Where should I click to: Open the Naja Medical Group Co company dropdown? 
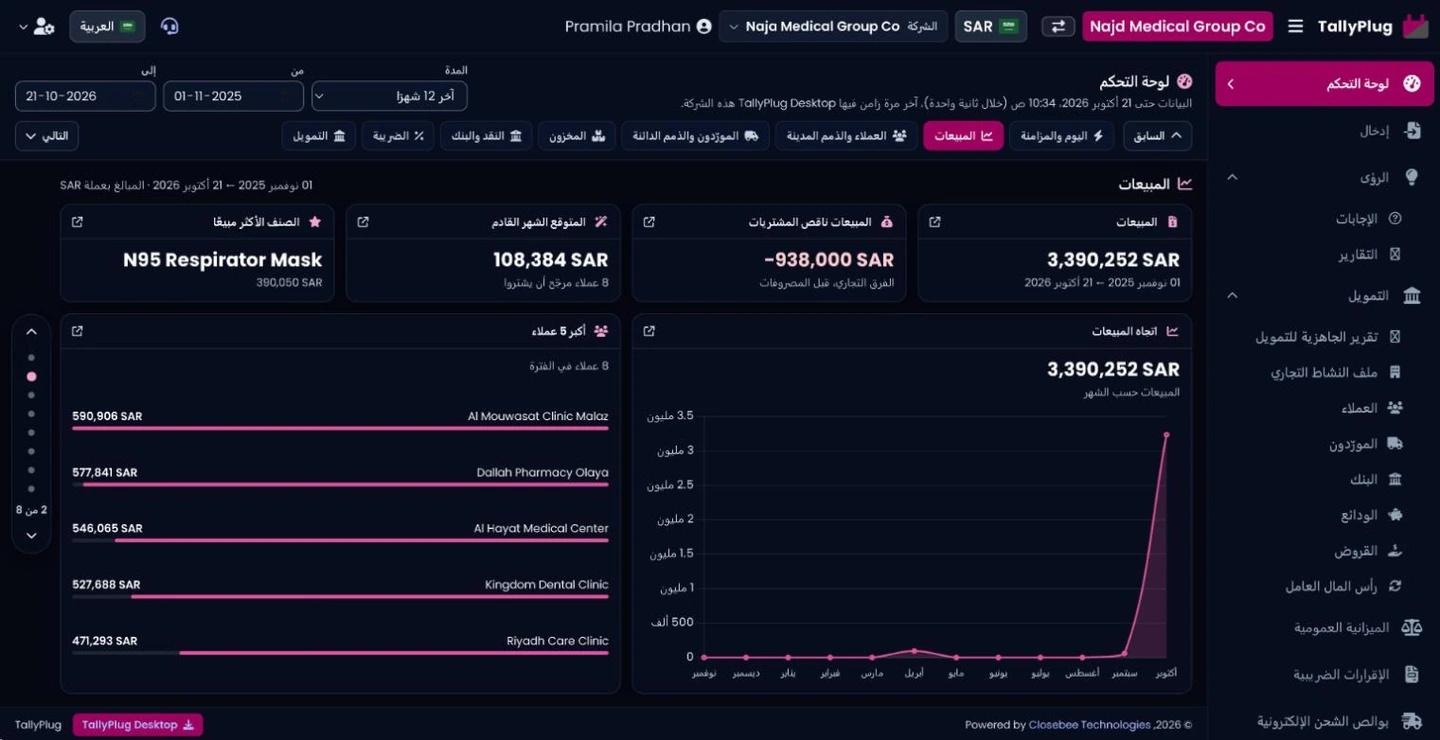(832, 26)
